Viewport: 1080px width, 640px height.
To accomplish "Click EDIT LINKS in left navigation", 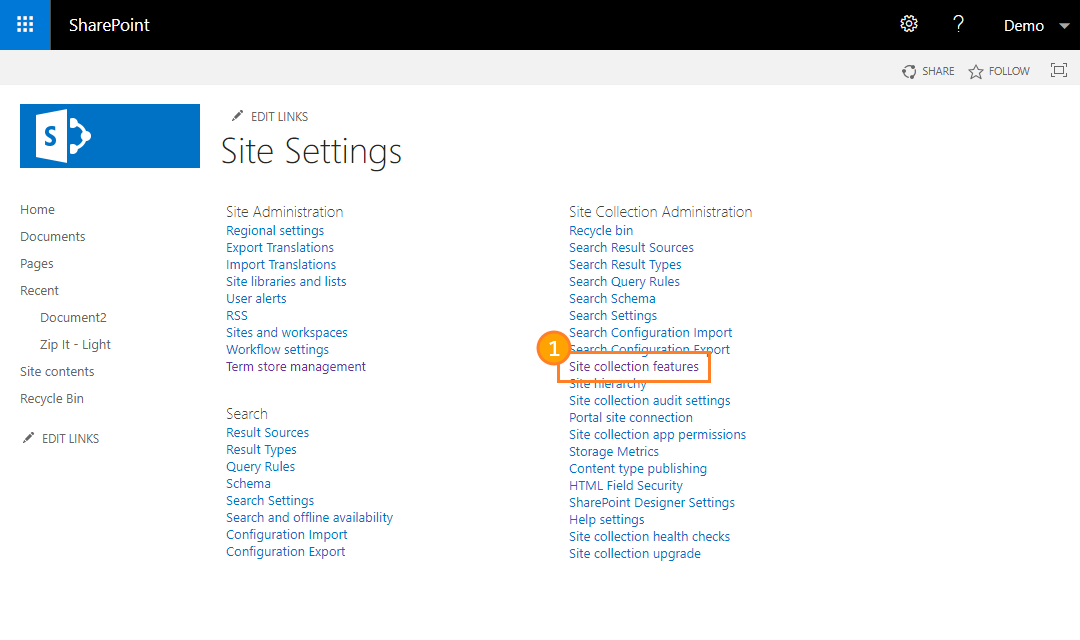I will [x=61, y=438].
